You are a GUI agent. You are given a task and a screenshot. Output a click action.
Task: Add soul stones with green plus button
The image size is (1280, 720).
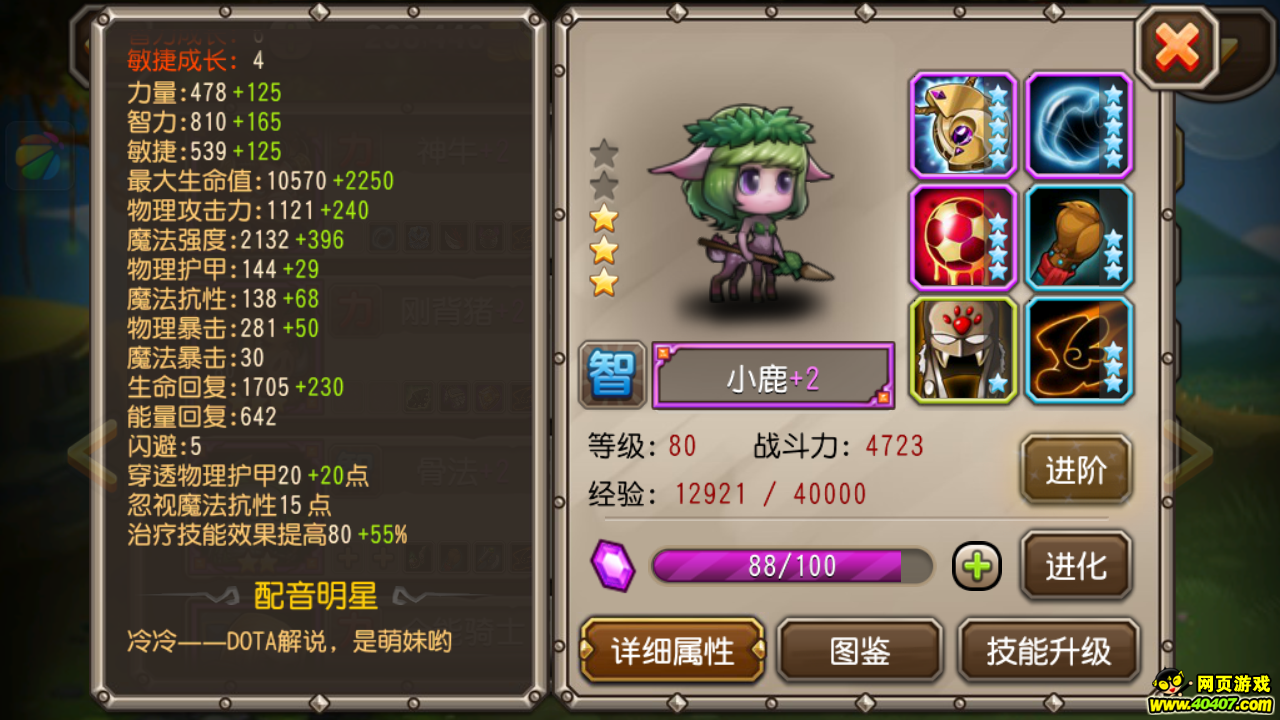tap(976, 566)
